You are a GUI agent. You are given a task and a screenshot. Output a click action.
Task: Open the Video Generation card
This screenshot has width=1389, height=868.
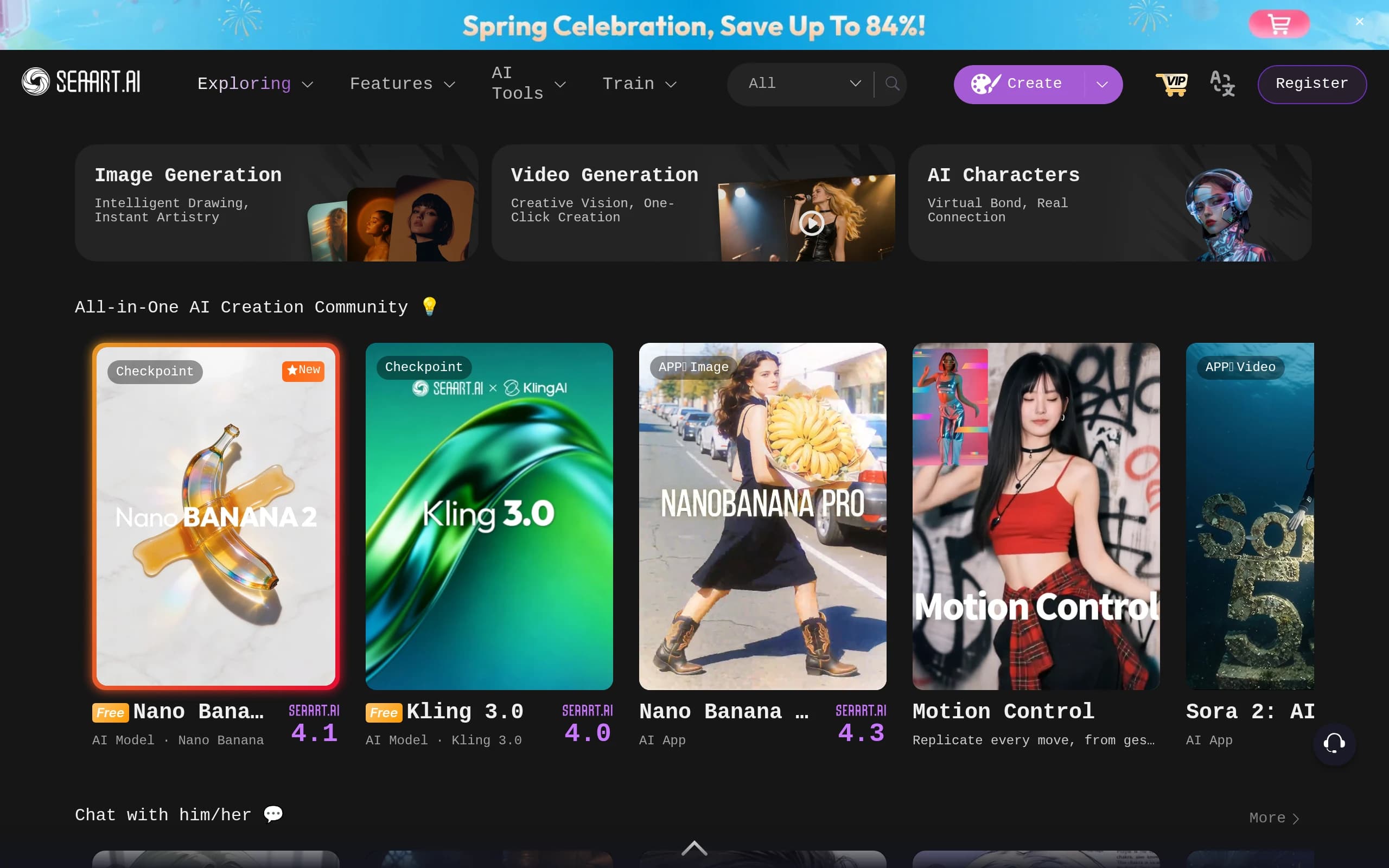click(693, 203)
